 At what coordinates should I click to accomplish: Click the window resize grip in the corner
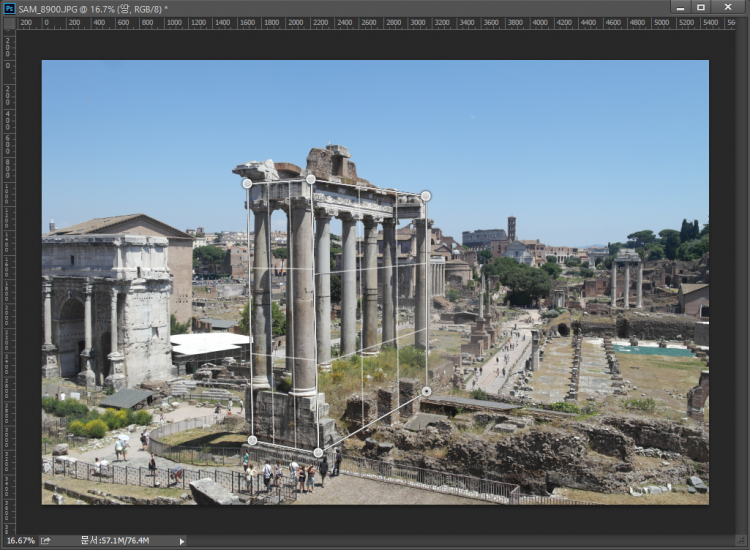pos(742,542)
